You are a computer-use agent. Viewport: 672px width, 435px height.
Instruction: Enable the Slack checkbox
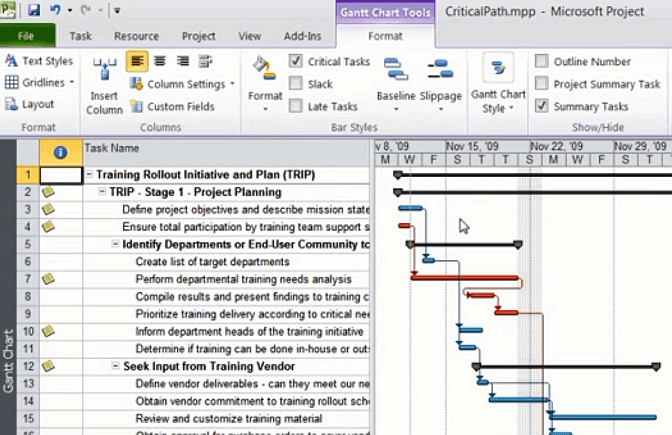coord(296,84)
